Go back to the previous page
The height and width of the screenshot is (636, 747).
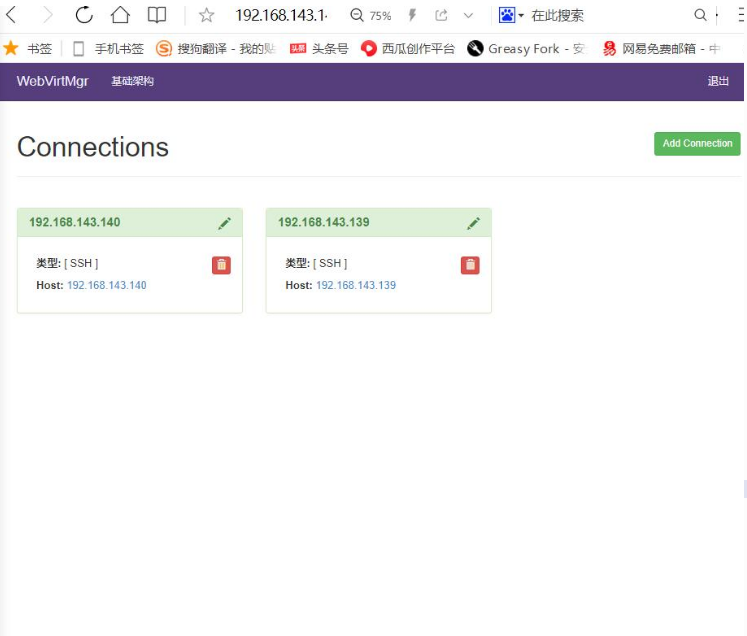tap(11, 15)
